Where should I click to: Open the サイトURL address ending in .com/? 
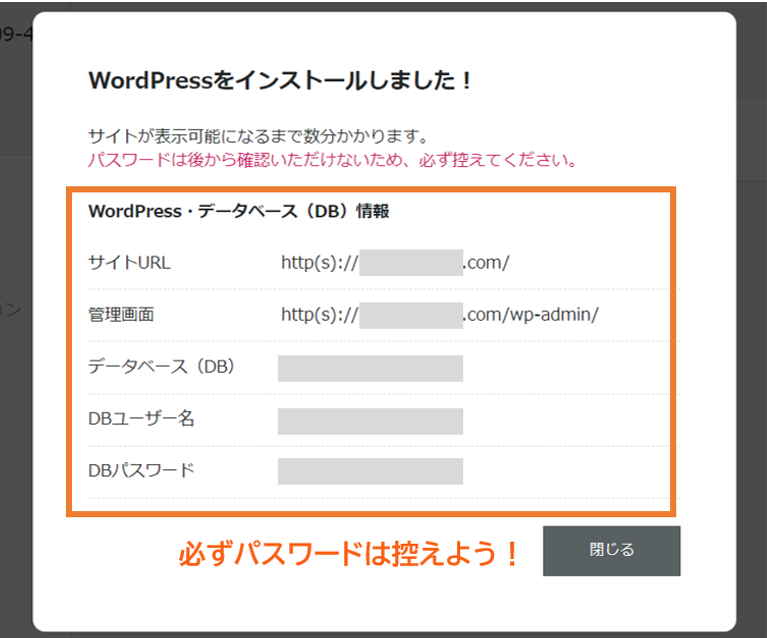click(395, 263)
